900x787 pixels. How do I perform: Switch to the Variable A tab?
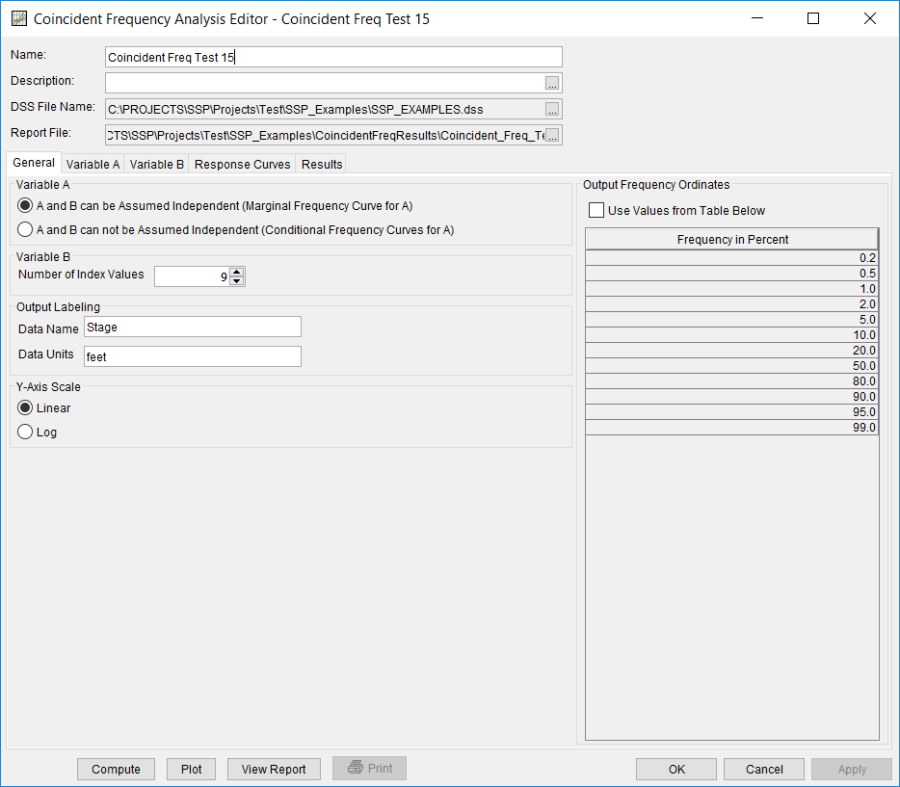point(92,163)
